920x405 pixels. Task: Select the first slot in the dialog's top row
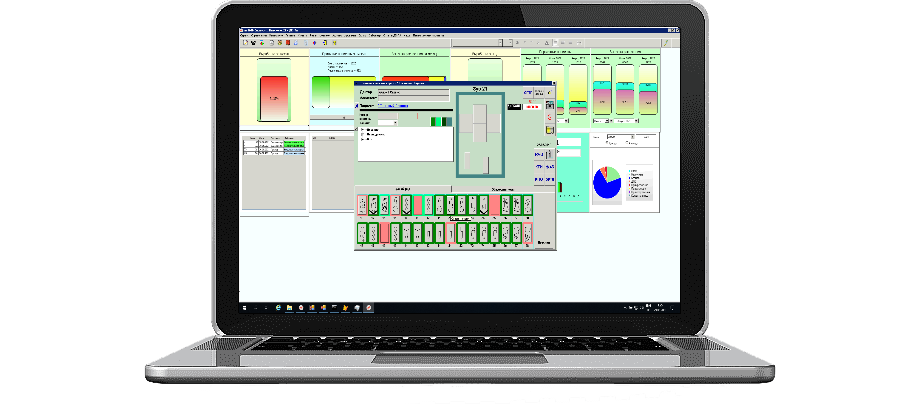coord(362,205)
